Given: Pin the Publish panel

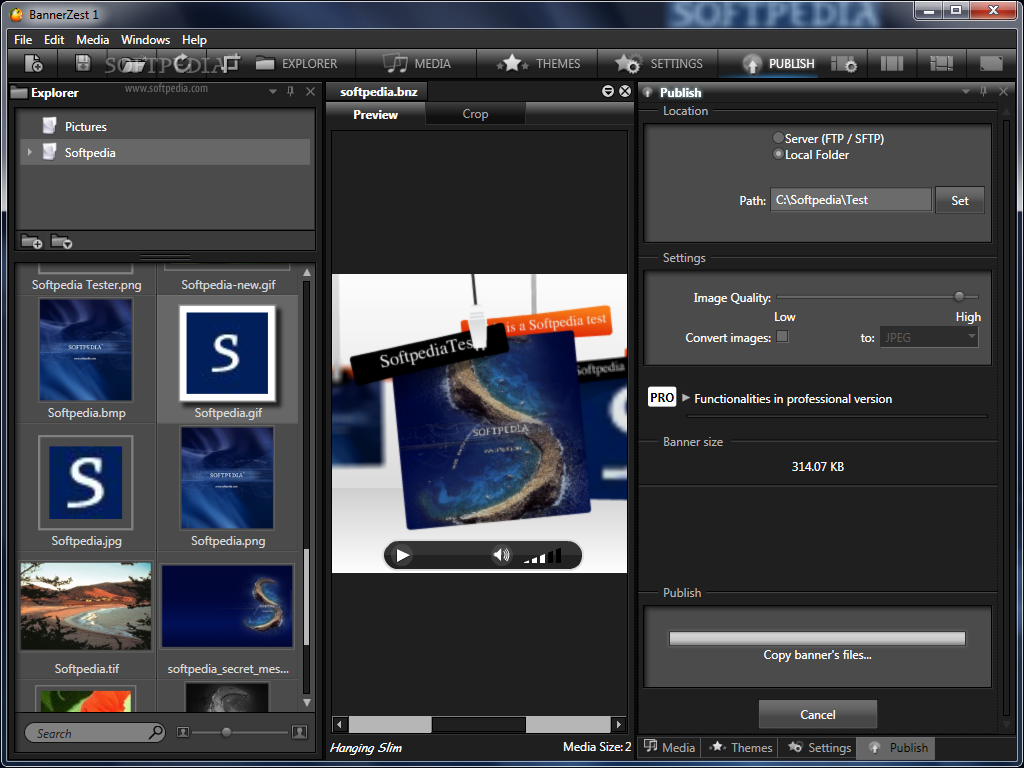Looking at the screenshot, I should pyautogui.click(x=984, y=92).
